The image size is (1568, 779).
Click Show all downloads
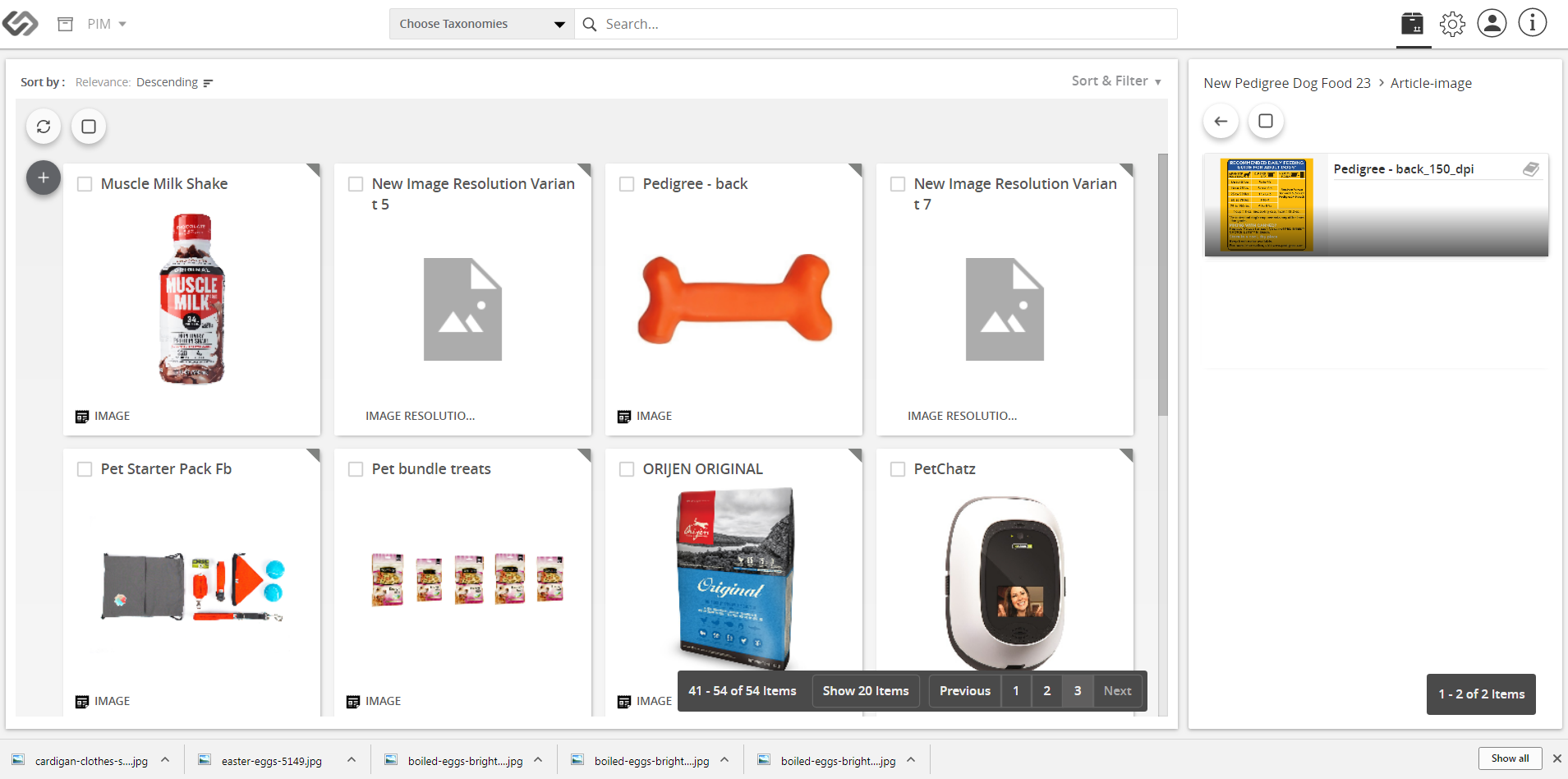(x=1511, y=758)
